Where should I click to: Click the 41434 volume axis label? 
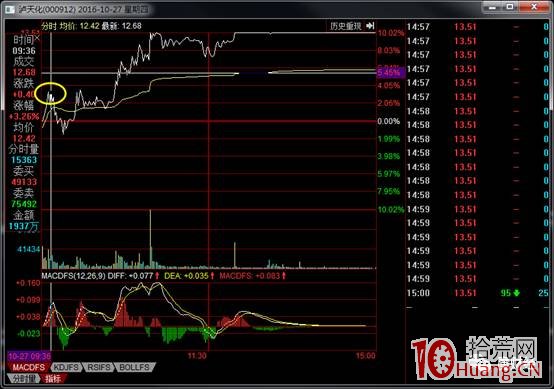coord(29,249)
